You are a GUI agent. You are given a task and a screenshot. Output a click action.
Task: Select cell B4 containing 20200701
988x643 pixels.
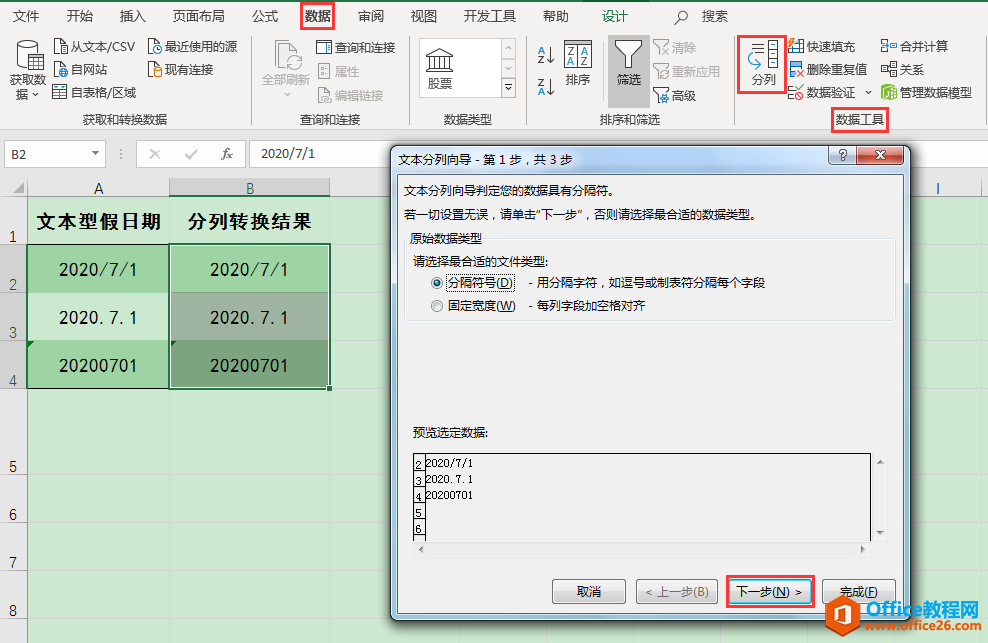tap(250, 364)
